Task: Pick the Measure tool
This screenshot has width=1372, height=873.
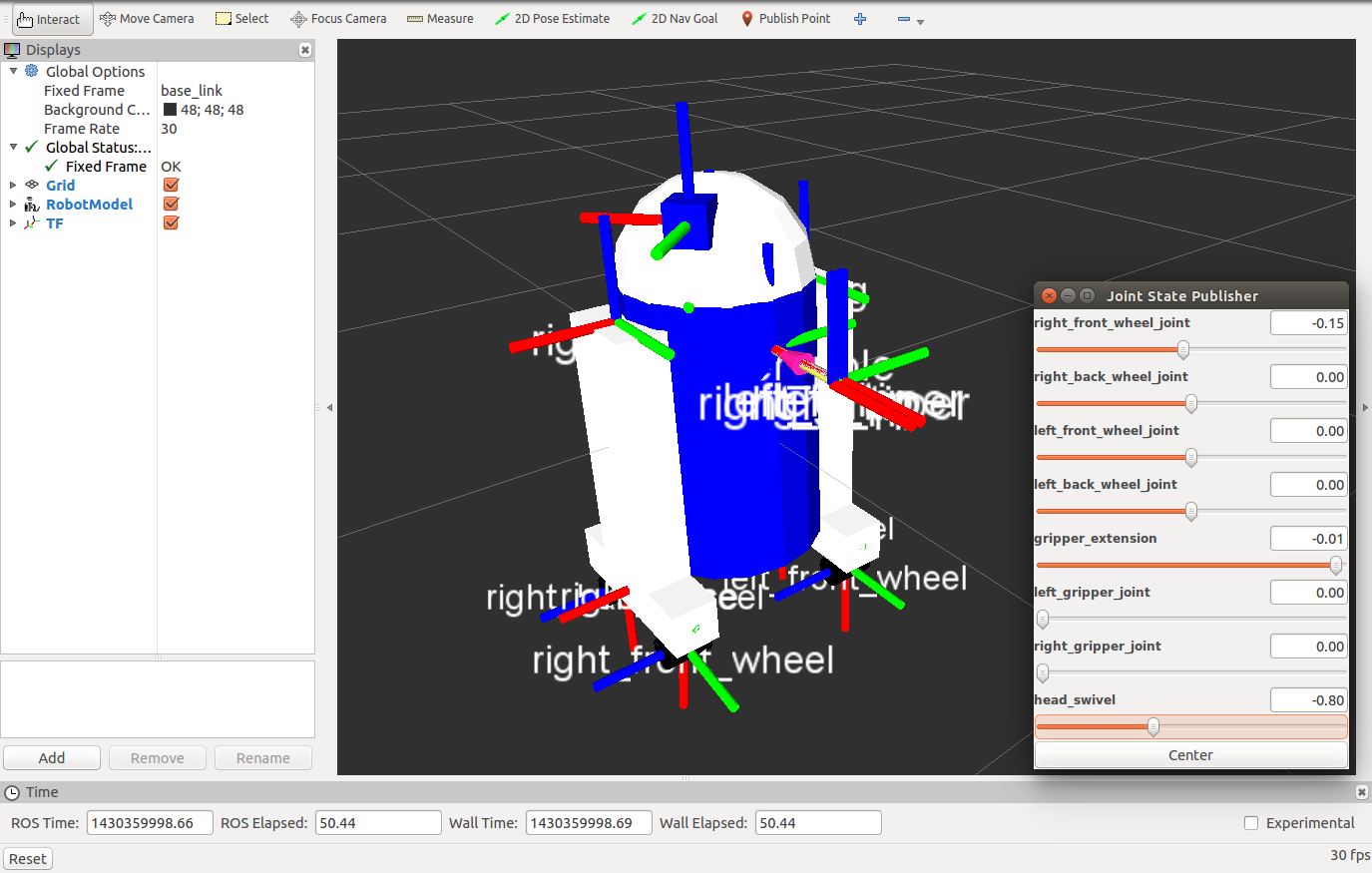Action: pyautogui.click(x=440, y=19)
